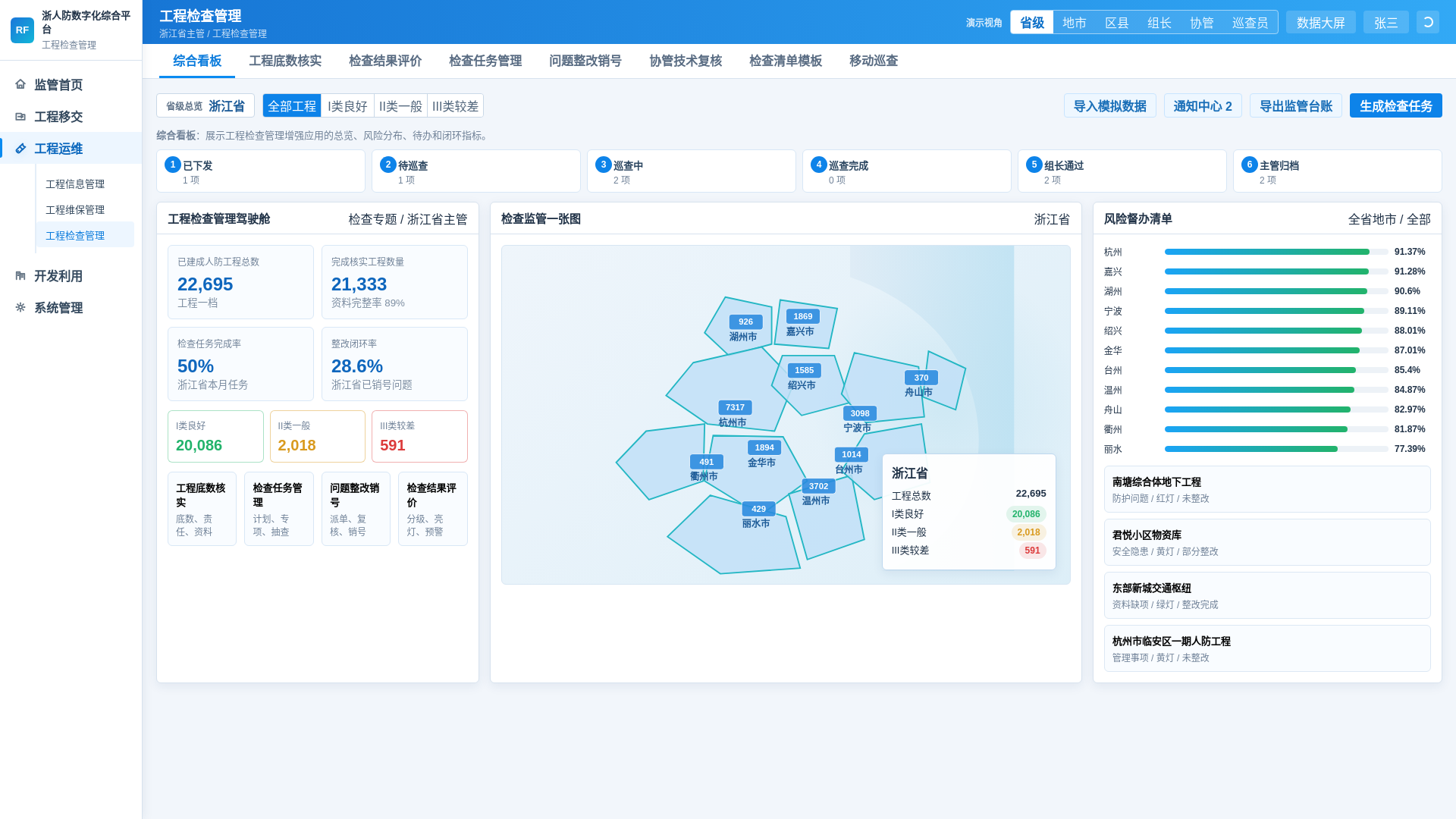1456x819 pixels.
Task: Select the 全部工程 filter
Action: click(292, 105)
